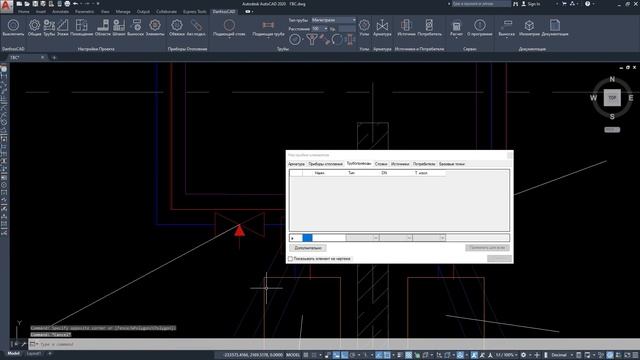Open the Decimal units dropdown in status bar
This screenshot has width=640, height=360.
[562, 355]
